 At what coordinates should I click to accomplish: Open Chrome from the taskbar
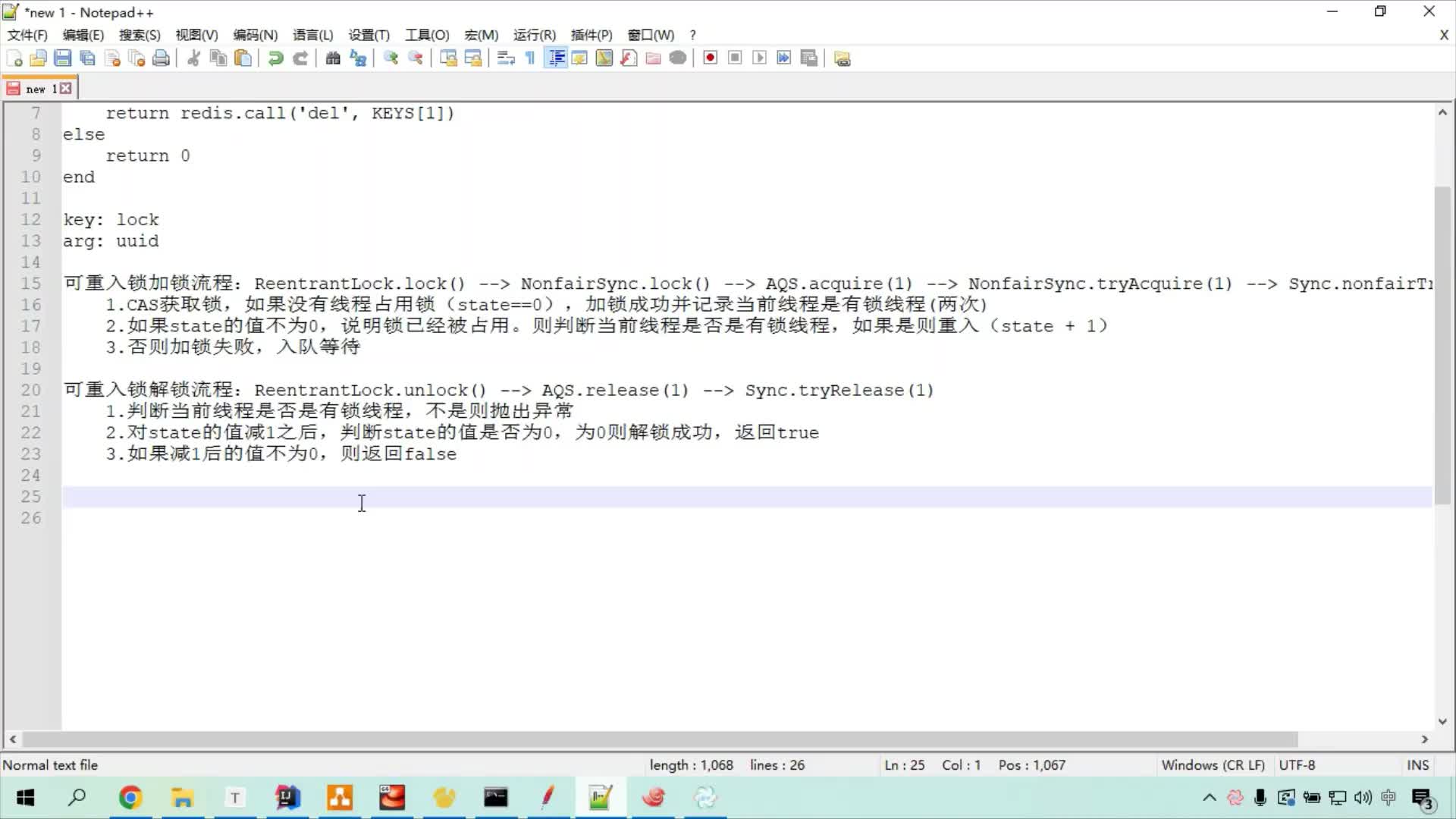click(130, 798)
